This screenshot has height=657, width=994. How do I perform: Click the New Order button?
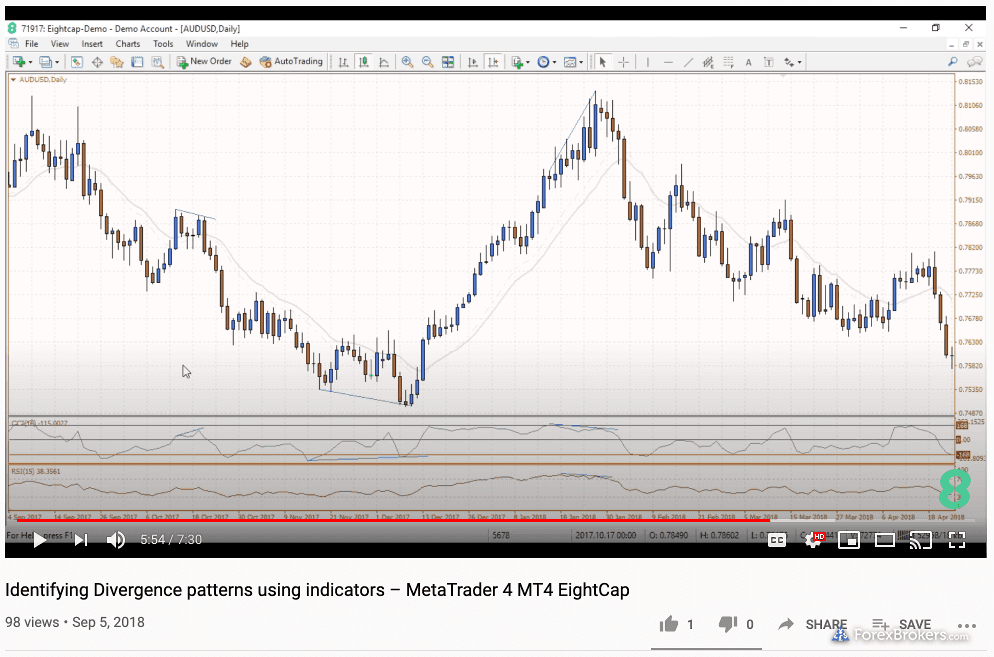coord(204,62)
